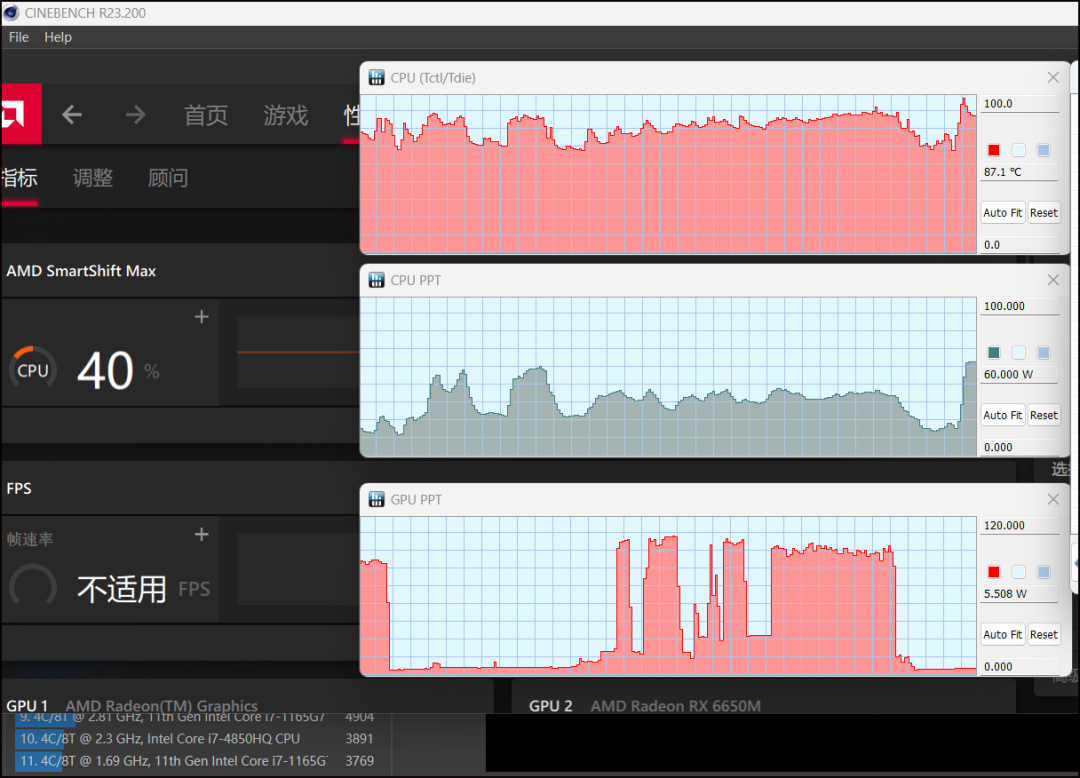Viewport: 1080px width, 778px height.
Task: Click the 5.508 W current reading
Action: tap(1019, 593)
